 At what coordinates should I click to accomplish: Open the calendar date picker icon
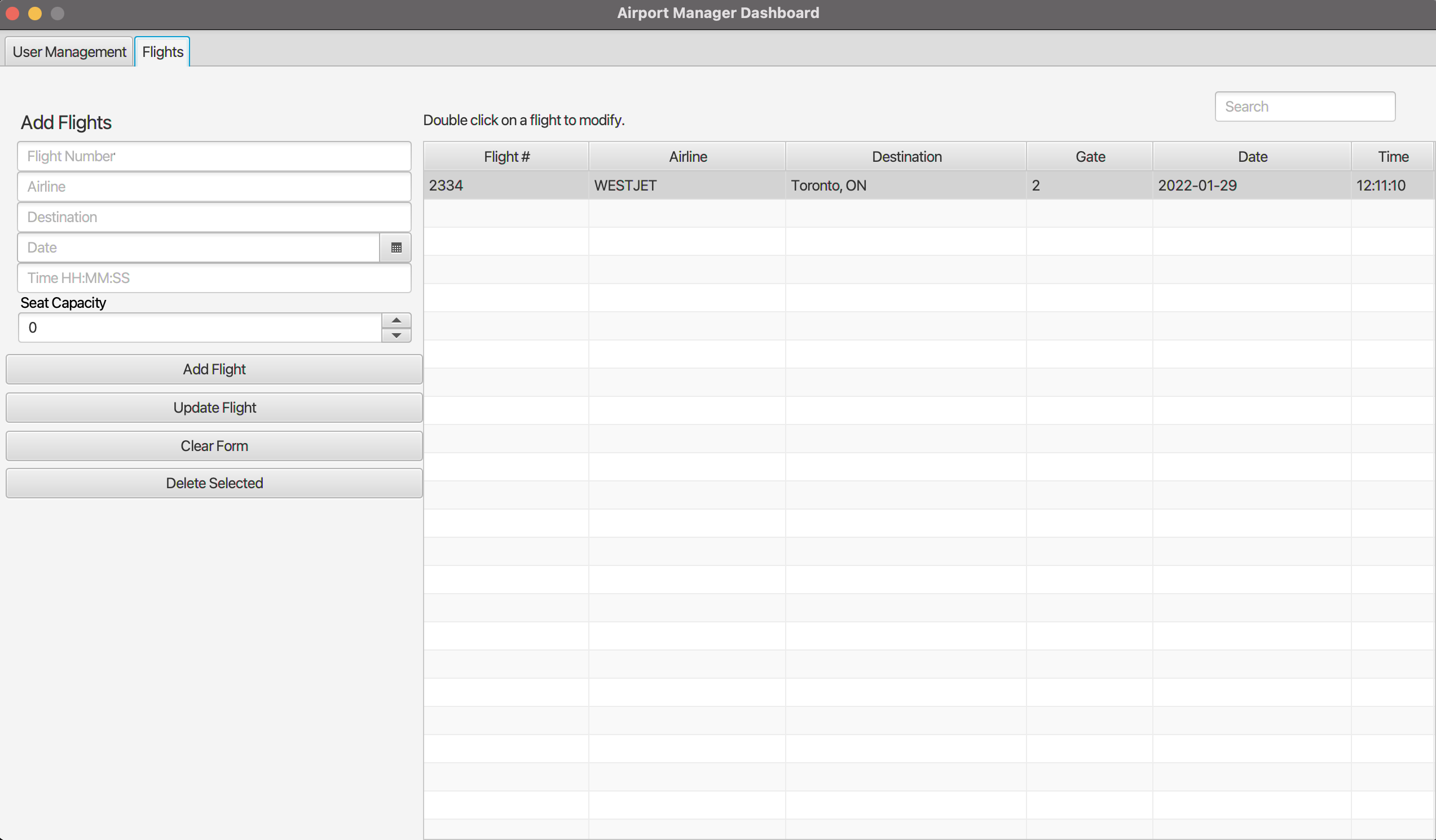pos(395,247)
